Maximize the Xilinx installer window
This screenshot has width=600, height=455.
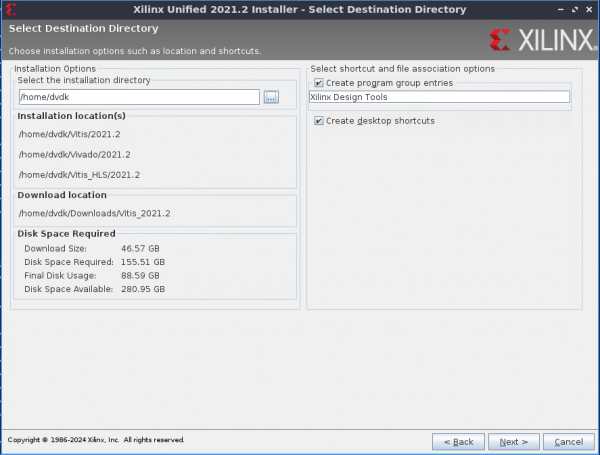click(x=573, y=9)
